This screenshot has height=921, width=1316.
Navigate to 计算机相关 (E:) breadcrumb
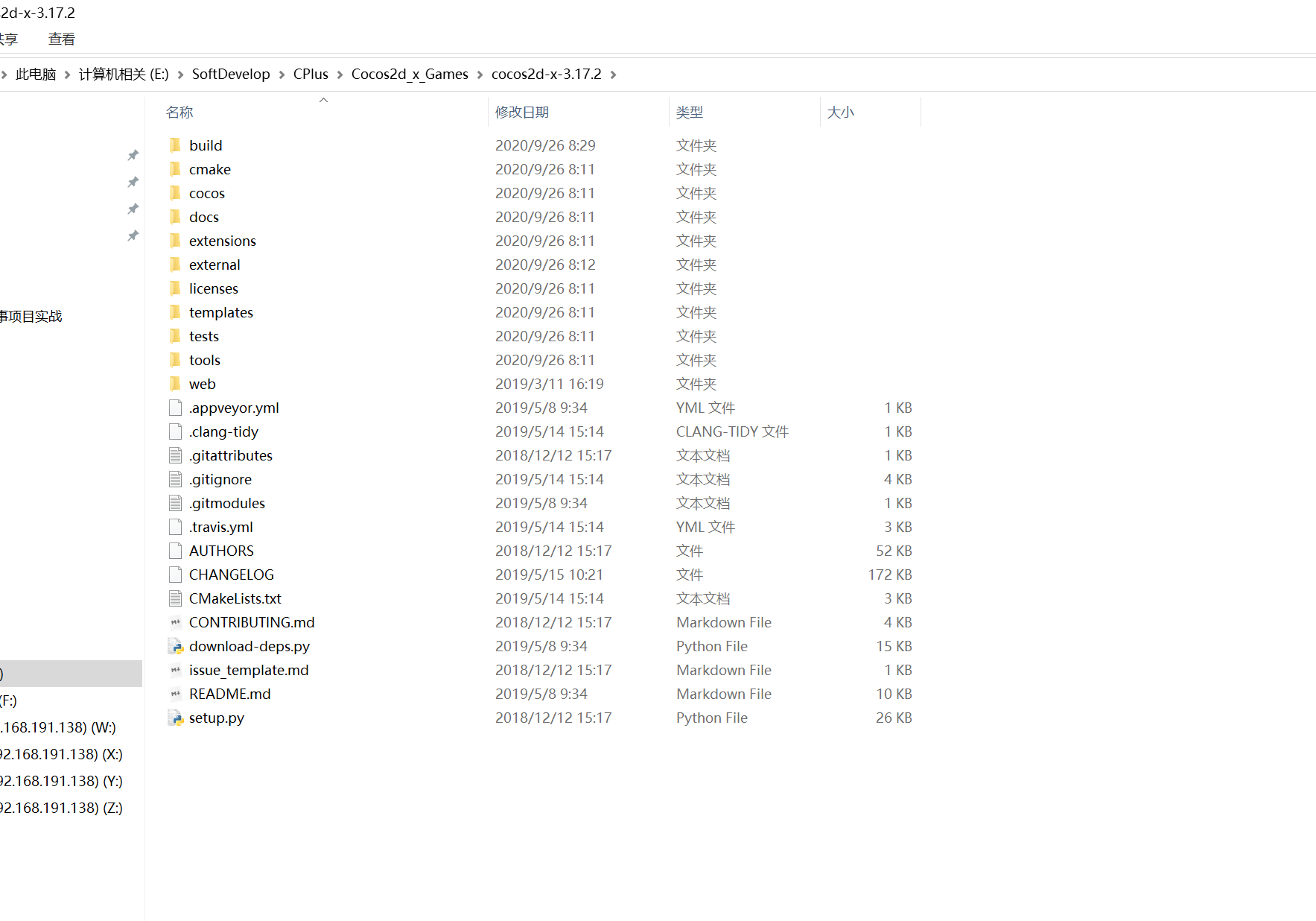click(124, 74)
